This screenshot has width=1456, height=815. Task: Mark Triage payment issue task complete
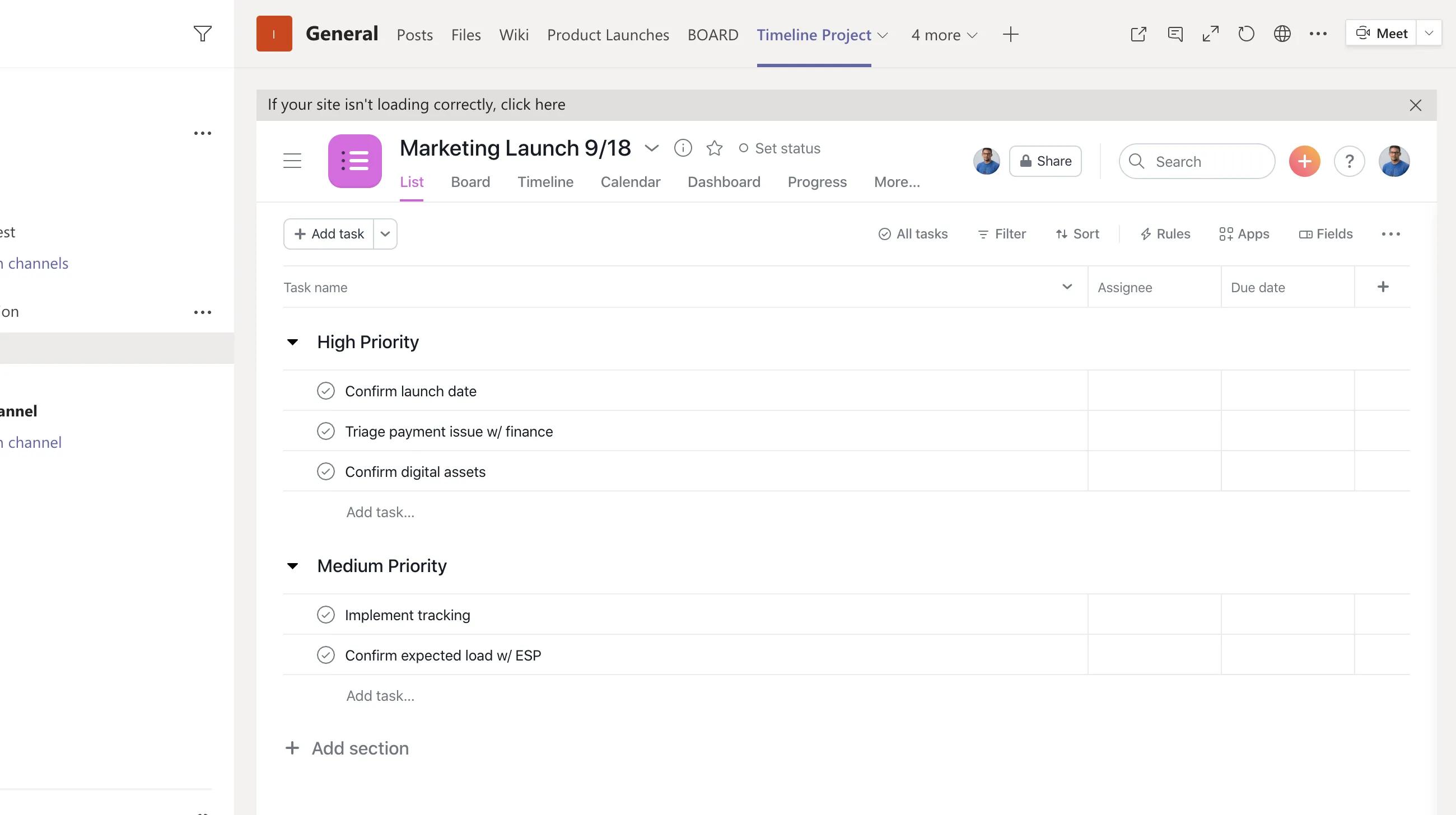(x=326, y=431)
